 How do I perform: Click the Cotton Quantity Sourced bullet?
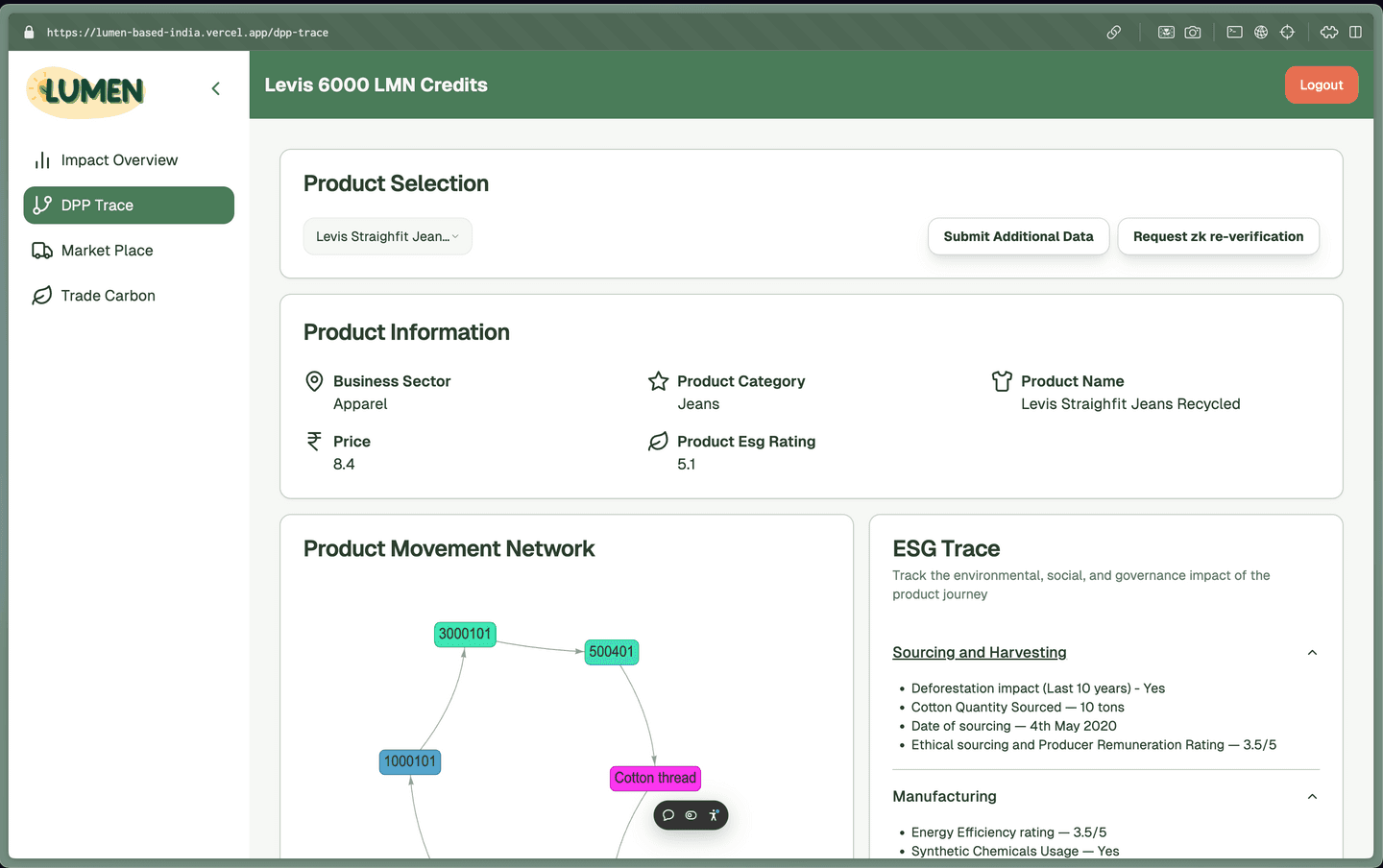(x=1017, y=707)
